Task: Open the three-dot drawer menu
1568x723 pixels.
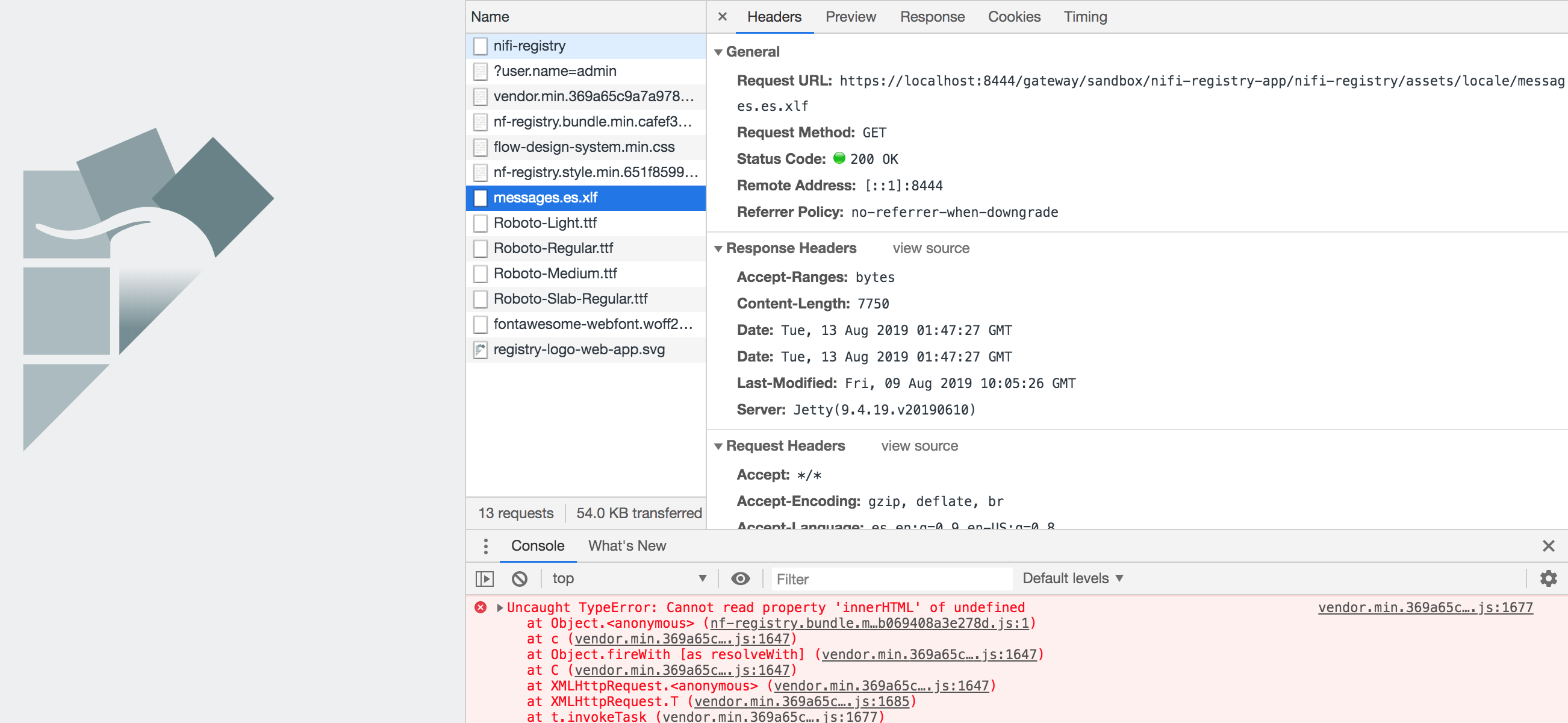Action: tap(485, 546)
